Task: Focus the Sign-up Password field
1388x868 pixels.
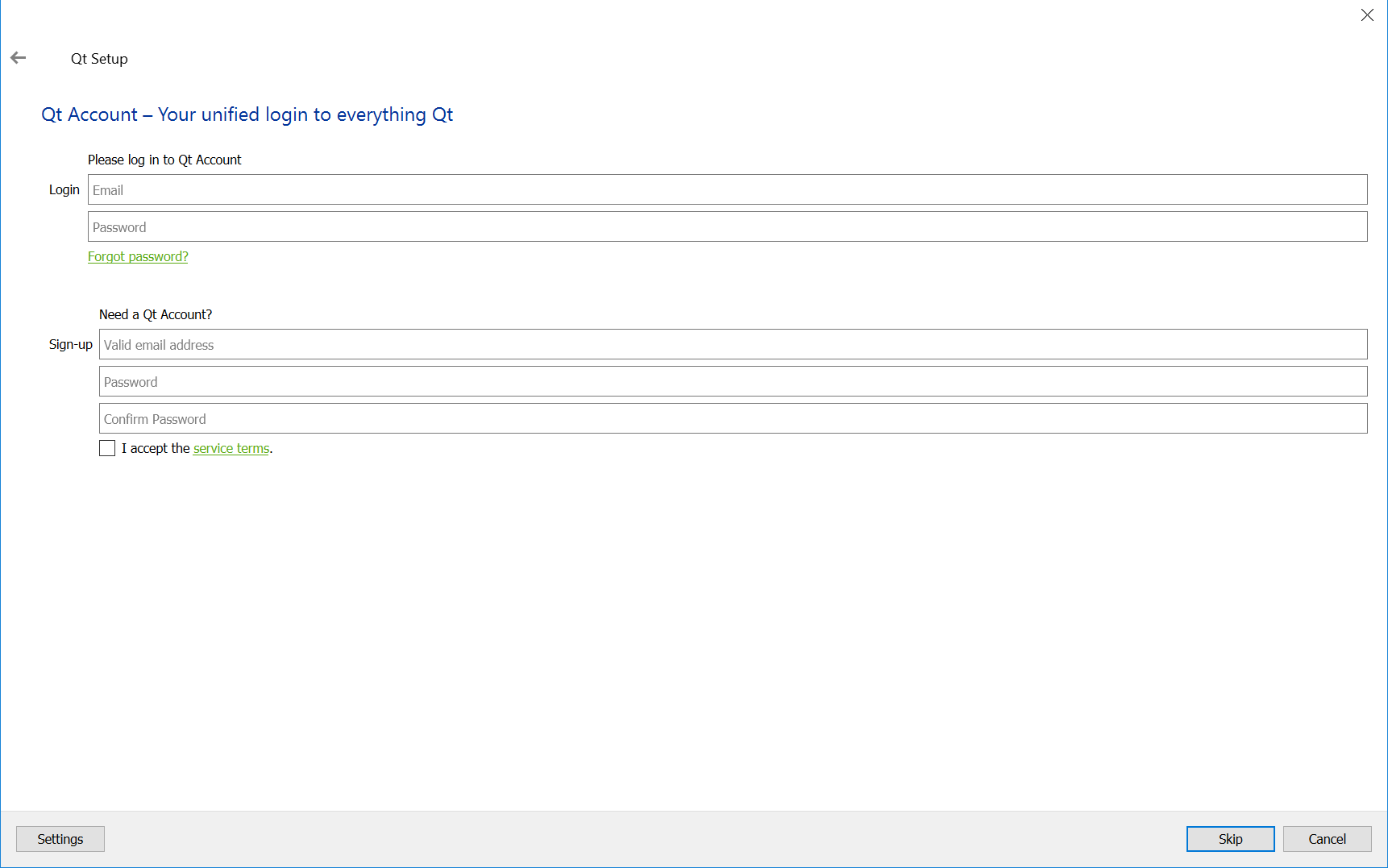Action: click(x=733, y=381)
